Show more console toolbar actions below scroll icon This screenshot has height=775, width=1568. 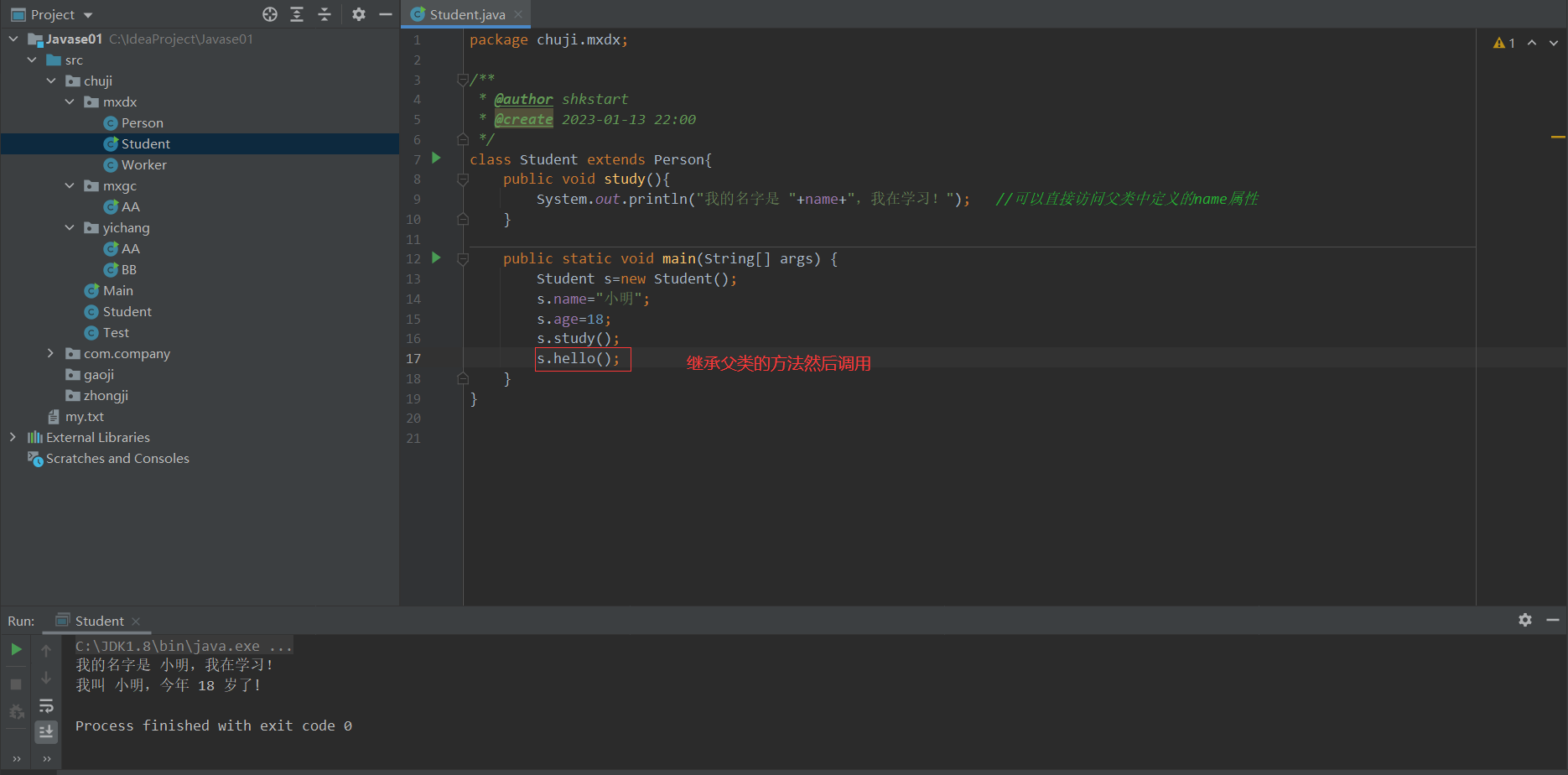click(47, 759)
